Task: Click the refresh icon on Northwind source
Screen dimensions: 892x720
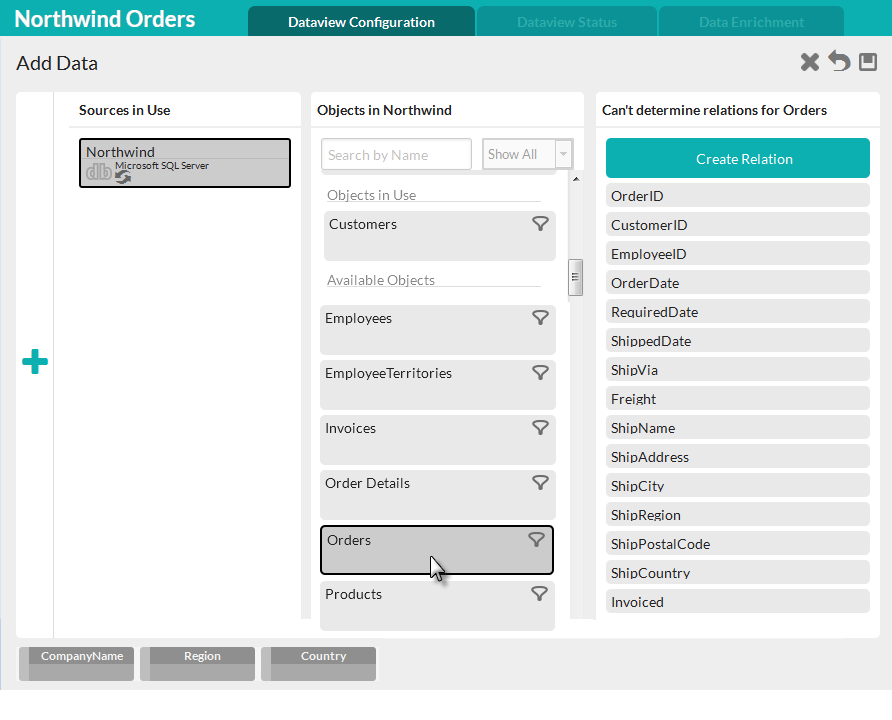Action: pos(123,177)
